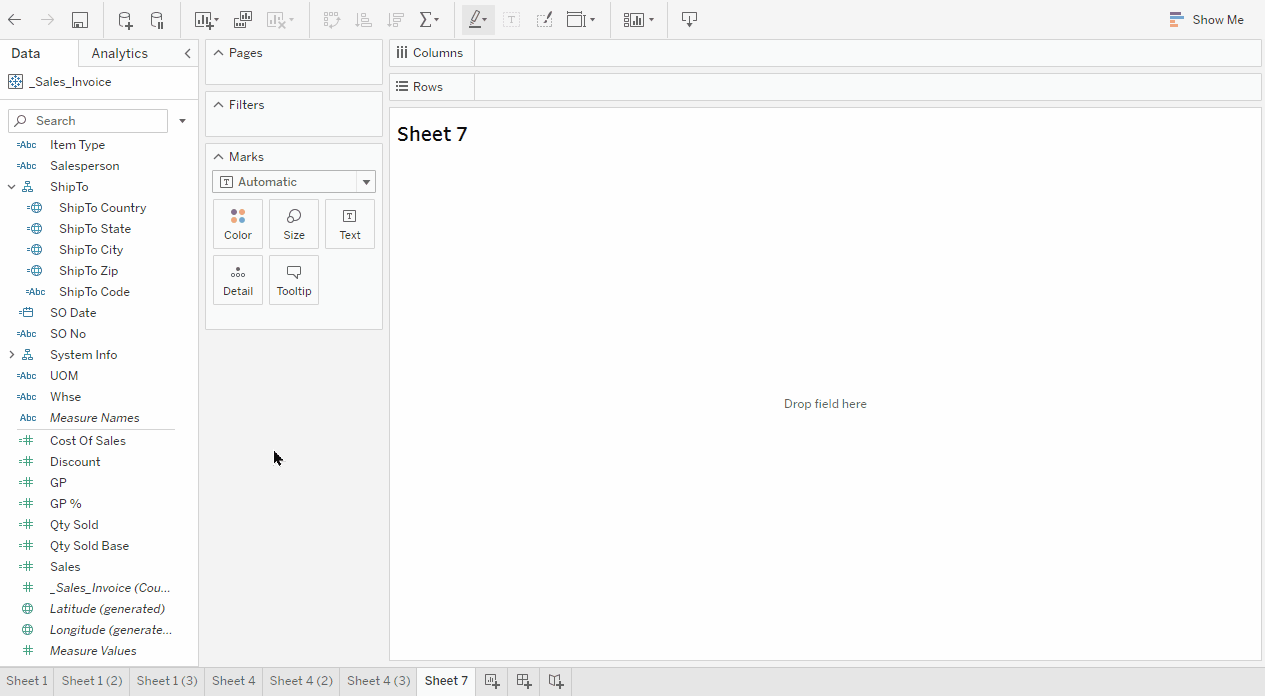
Task: Click the New Dashboard icon
Action: click(x=523, y=681)
